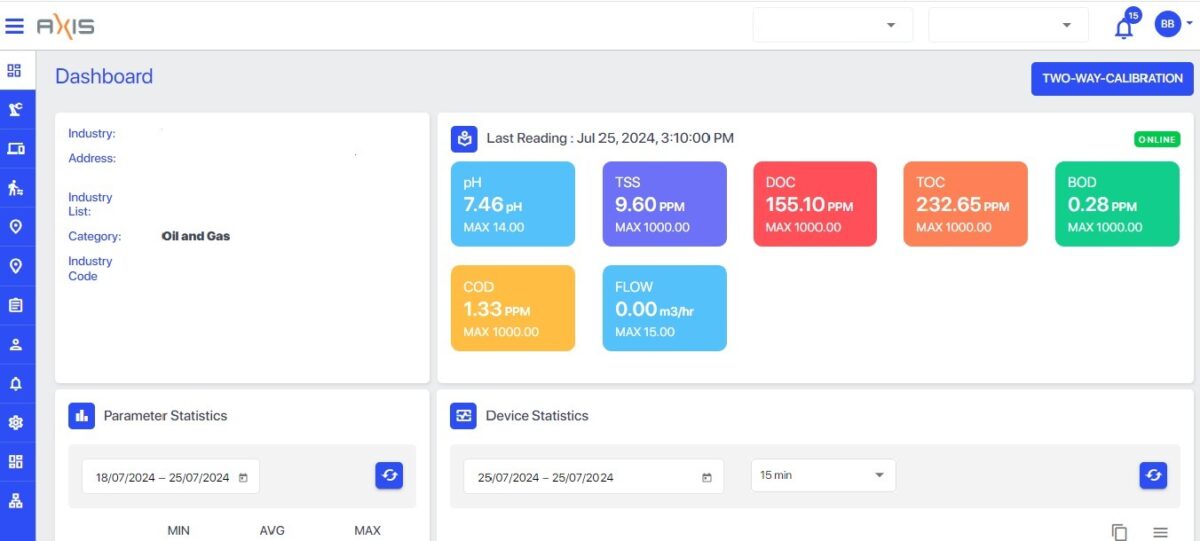This screenshot has width=1200, height=541.
Task: Select the red DOC parameter card
Action: (815, 204)
